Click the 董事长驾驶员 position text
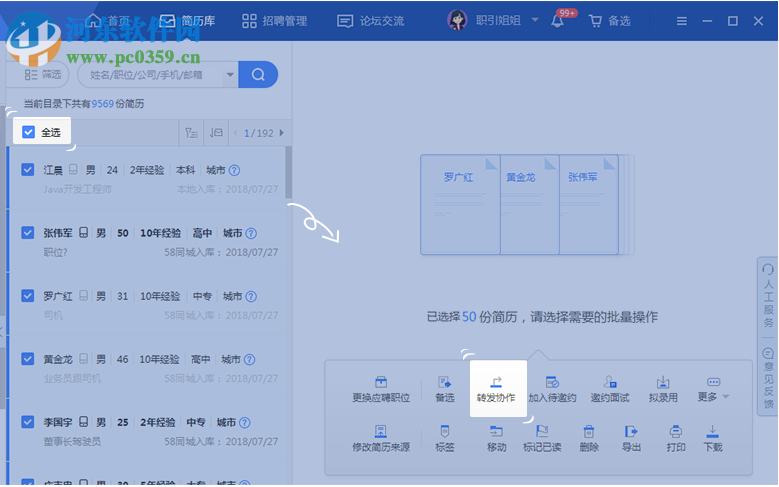Image resolution: width=779 pixels, height=487 pixels. click(72, 442)
